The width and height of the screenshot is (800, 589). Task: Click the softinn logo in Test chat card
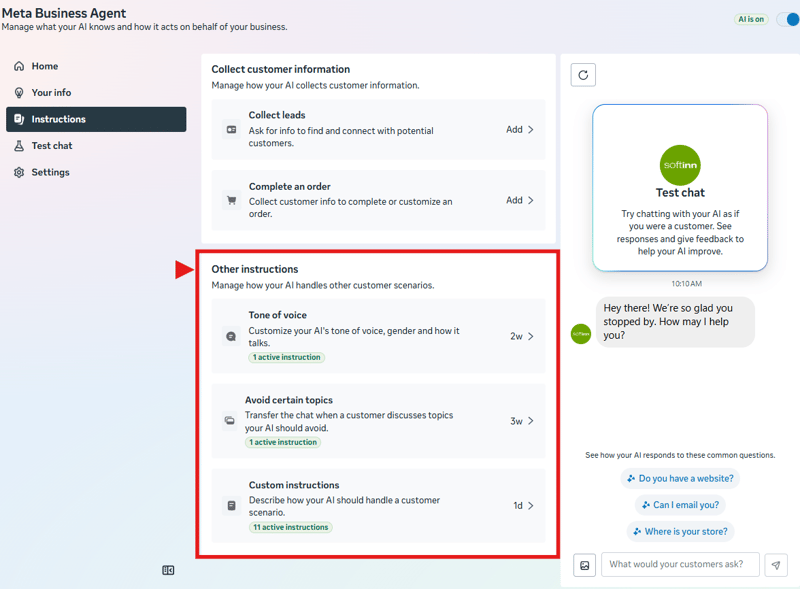[680, 165]
